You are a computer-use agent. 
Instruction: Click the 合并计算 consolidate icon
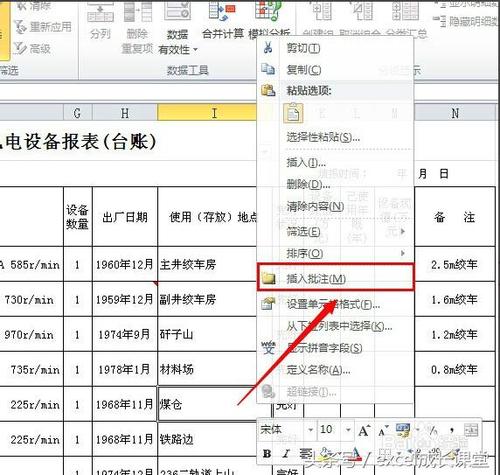tap(223, 12)
